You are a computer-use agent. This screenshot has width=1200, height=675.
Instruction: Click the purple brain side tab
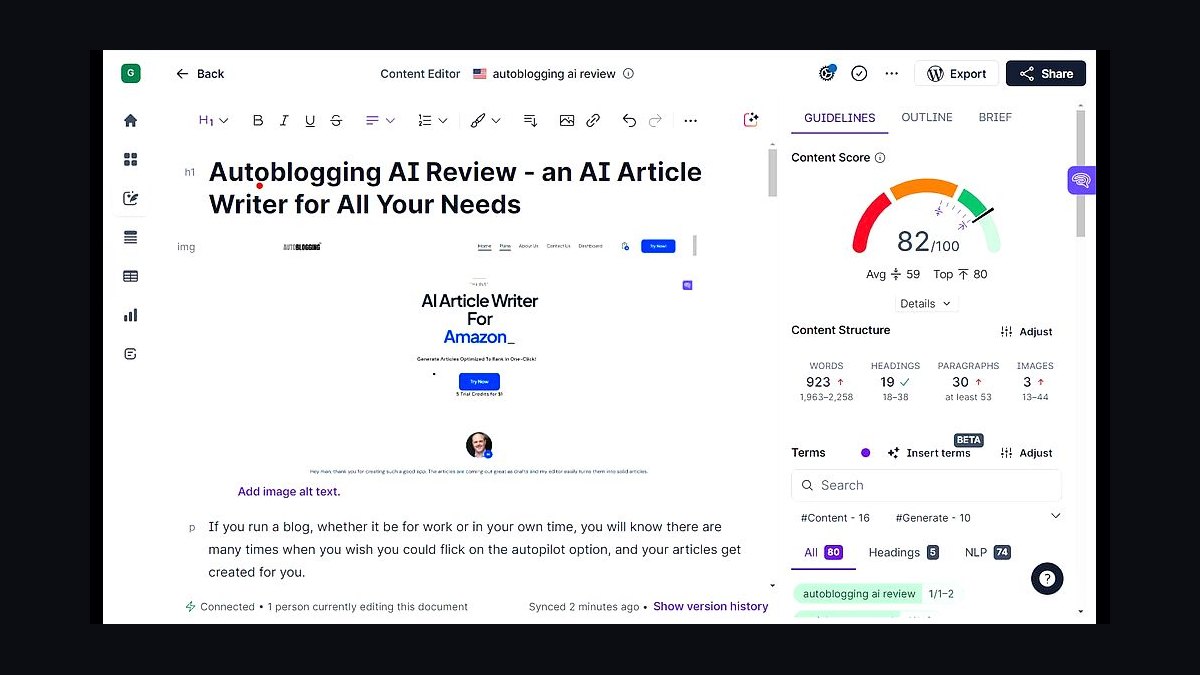[1081, 181]
